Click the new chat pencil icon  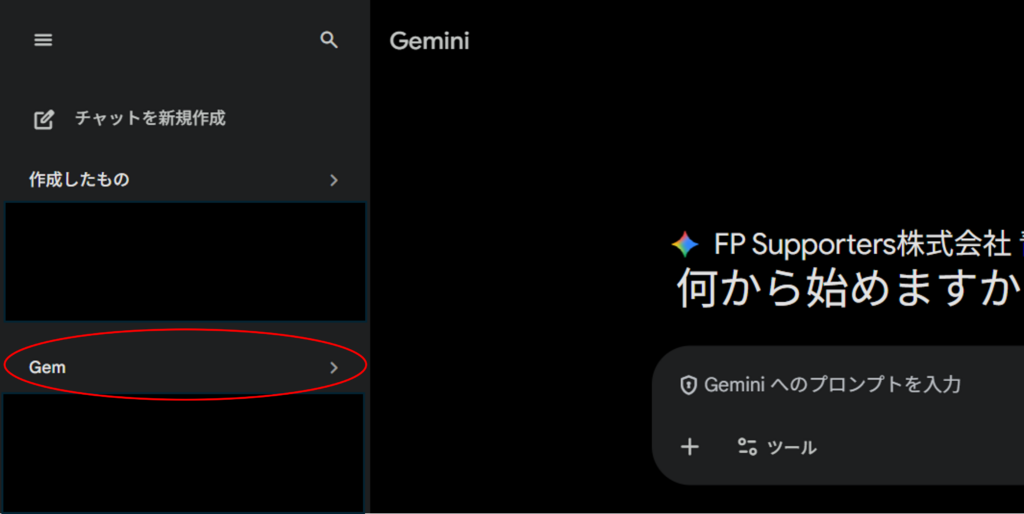[x=44, y=119]
